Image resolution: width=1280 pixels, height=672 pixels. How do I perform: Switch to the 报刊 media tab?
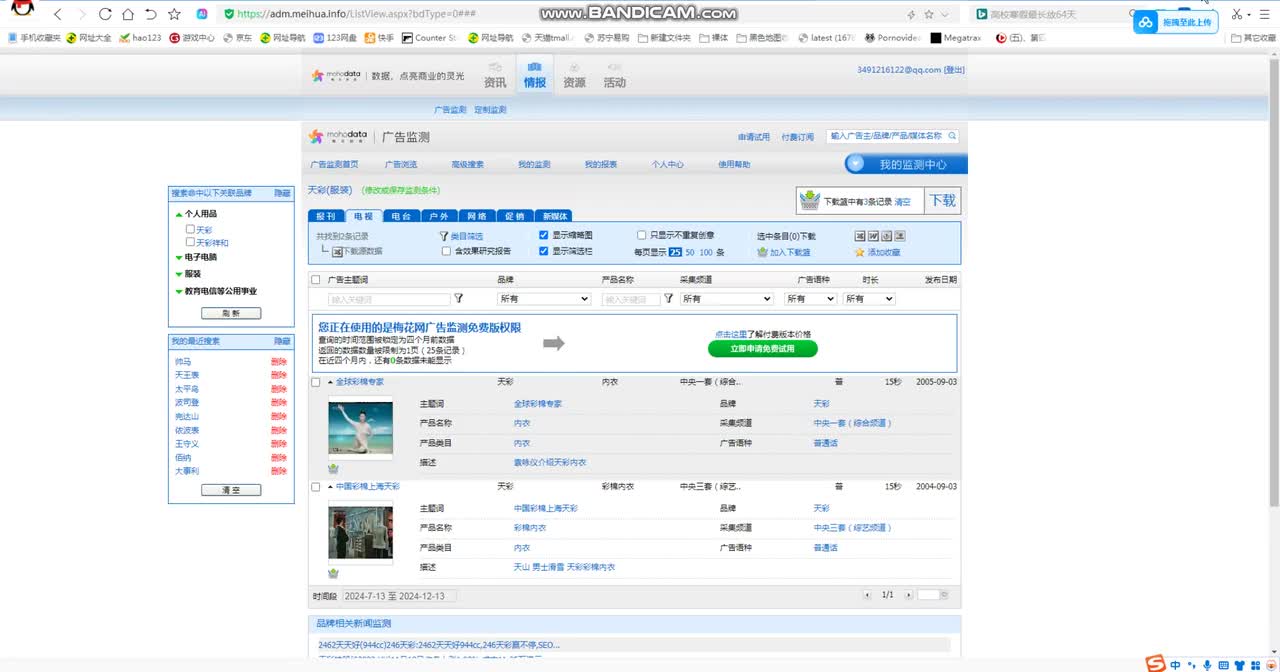click(326, 216)
